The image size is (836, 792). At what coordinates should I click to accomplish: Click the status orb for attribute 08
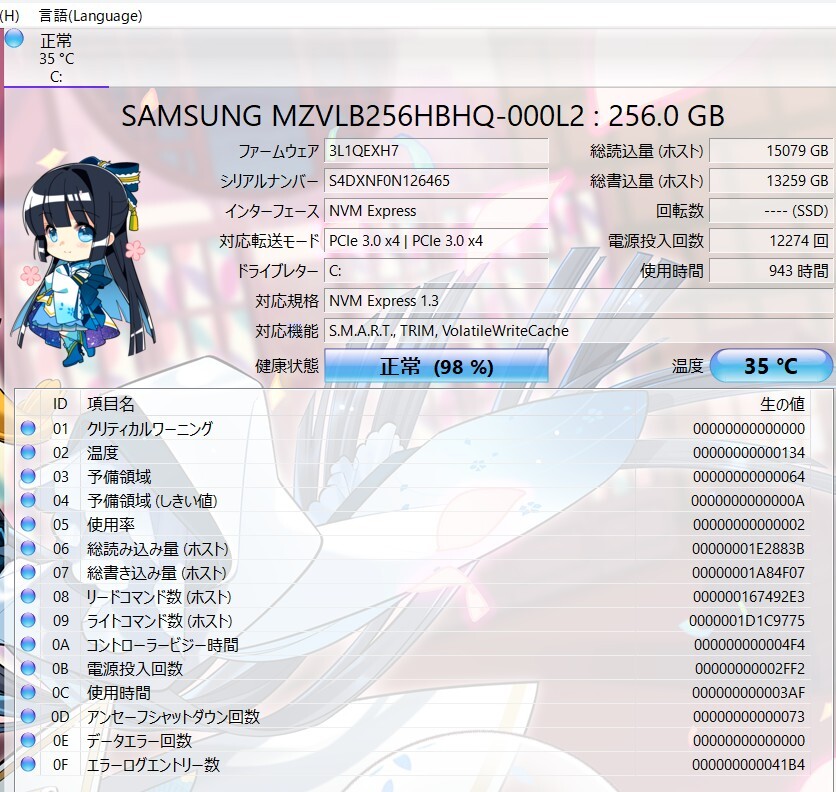tap(28, 596)
